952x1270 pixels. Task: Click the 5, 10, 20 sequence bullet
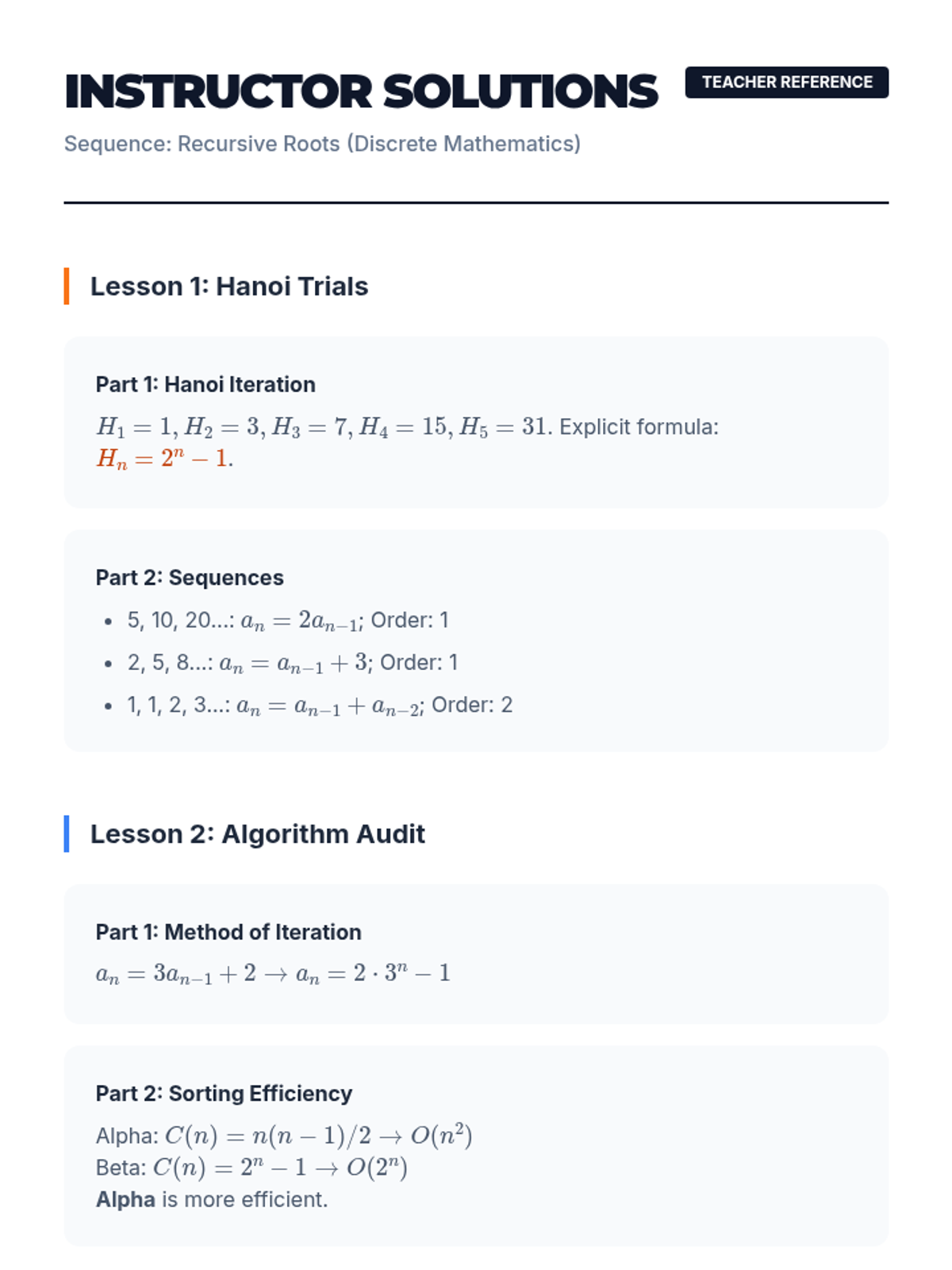point(288,620)
